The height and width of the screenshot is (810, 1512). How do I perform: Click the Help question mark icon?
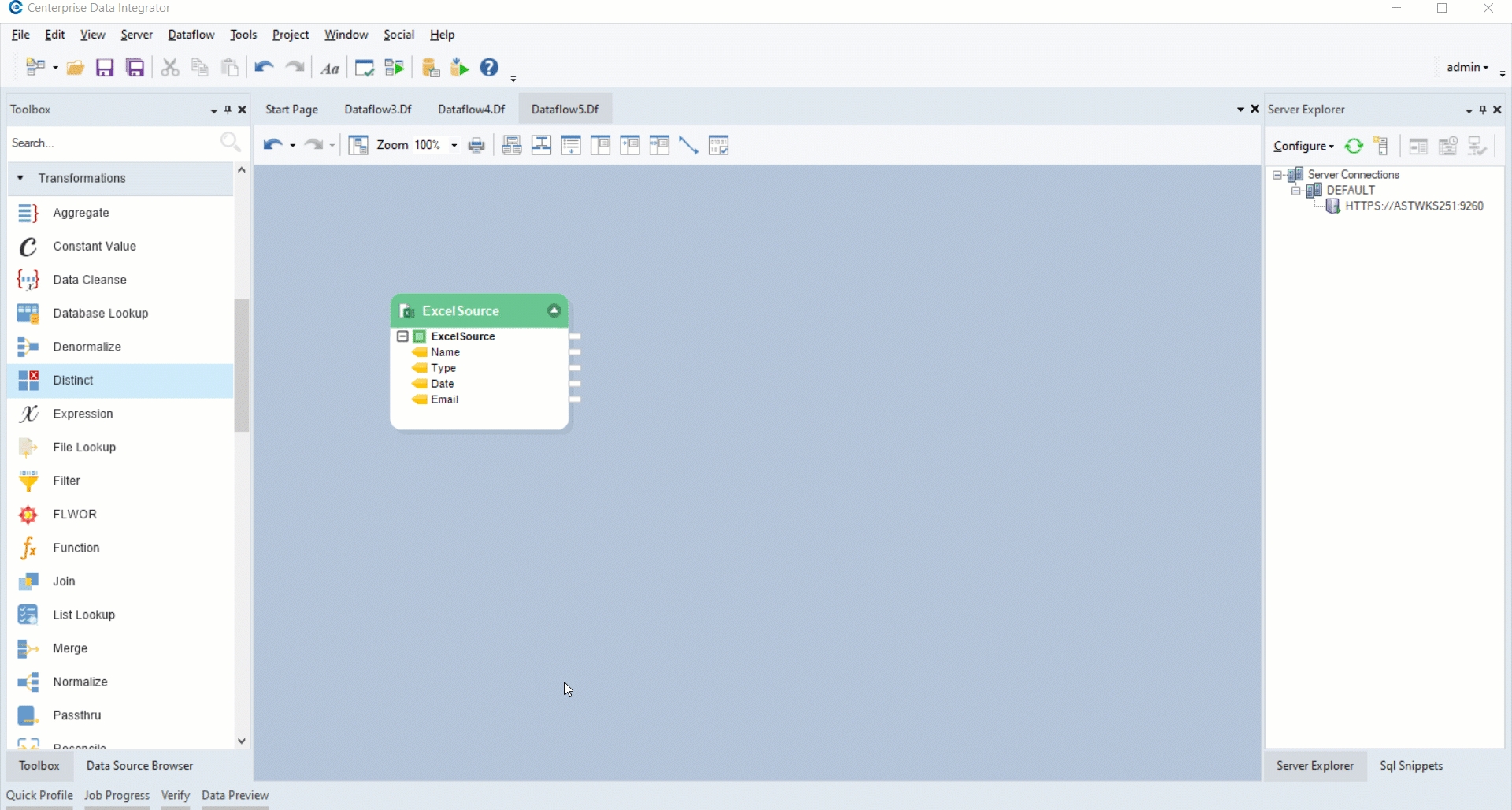(490, 68)
